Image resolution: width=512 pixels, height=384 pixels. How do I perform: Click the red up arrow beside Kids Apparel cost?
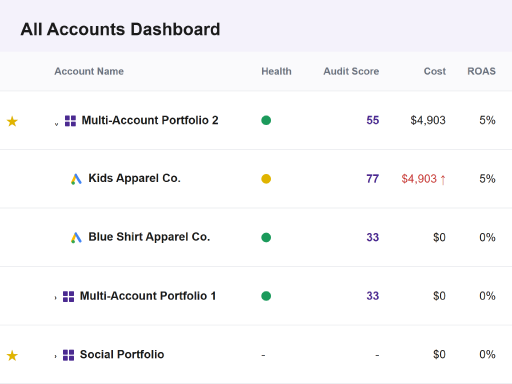click(443, 180)
